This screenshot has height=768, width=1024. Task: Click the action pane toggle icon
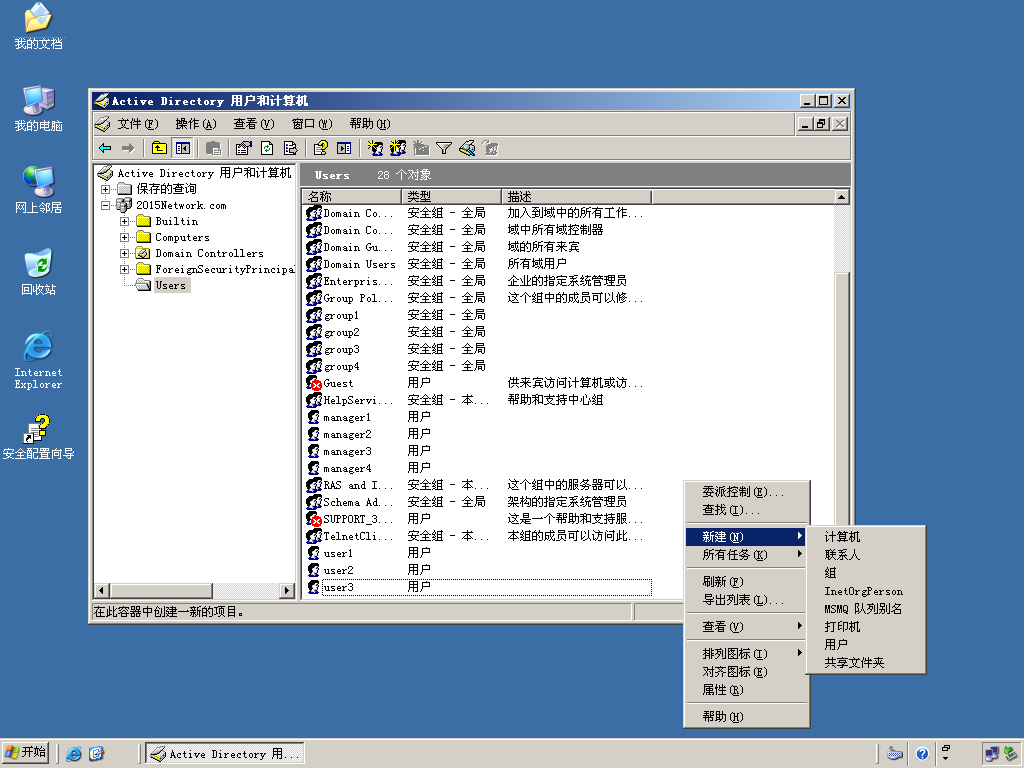[x=344, y=148]
